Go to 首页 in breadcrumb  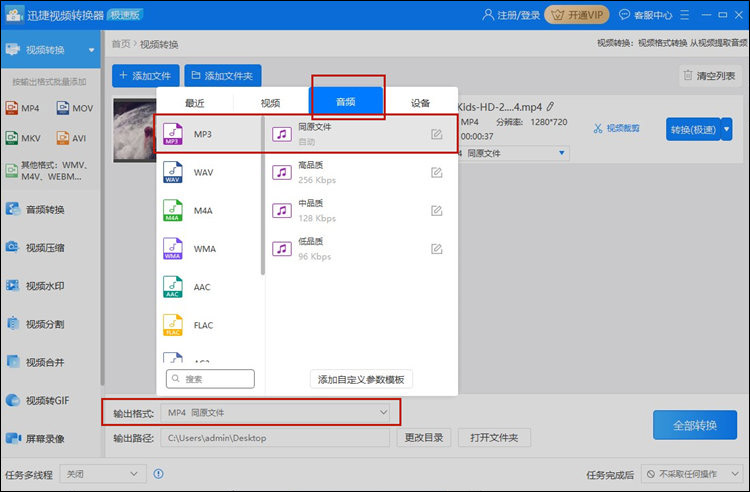click(x=121, y=44)
